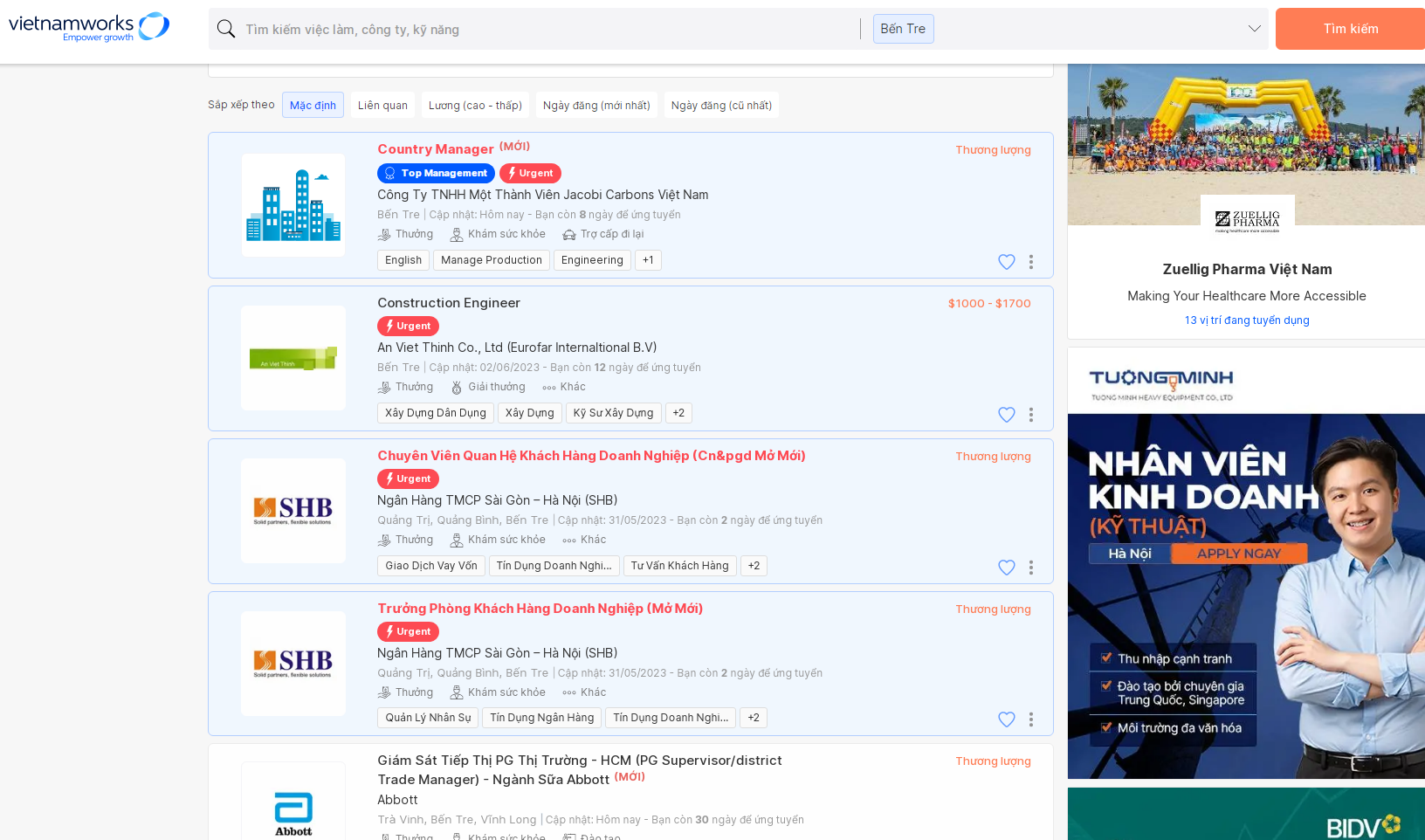
Task: Open Chuyên Viên Quan Hệ Khách Hàng Doanh Nghiệp job
Action: click(x=591, y=456)
